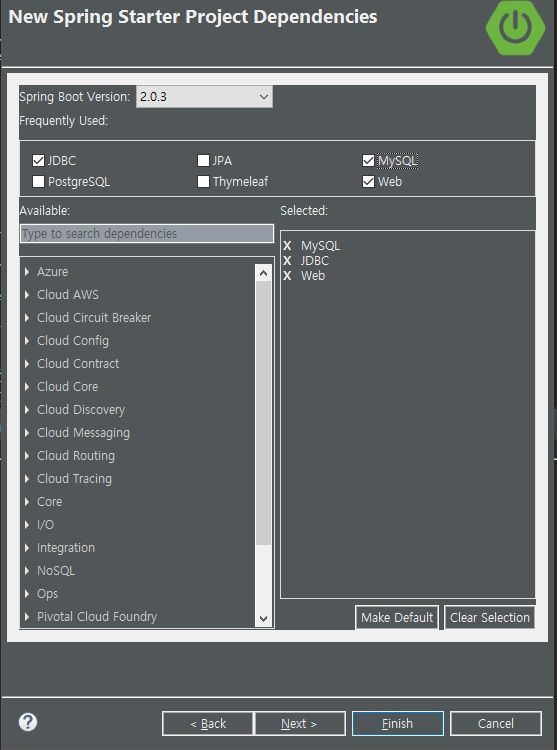
Task: Select MySQL text in the Selected list
Action: [320, 246]
